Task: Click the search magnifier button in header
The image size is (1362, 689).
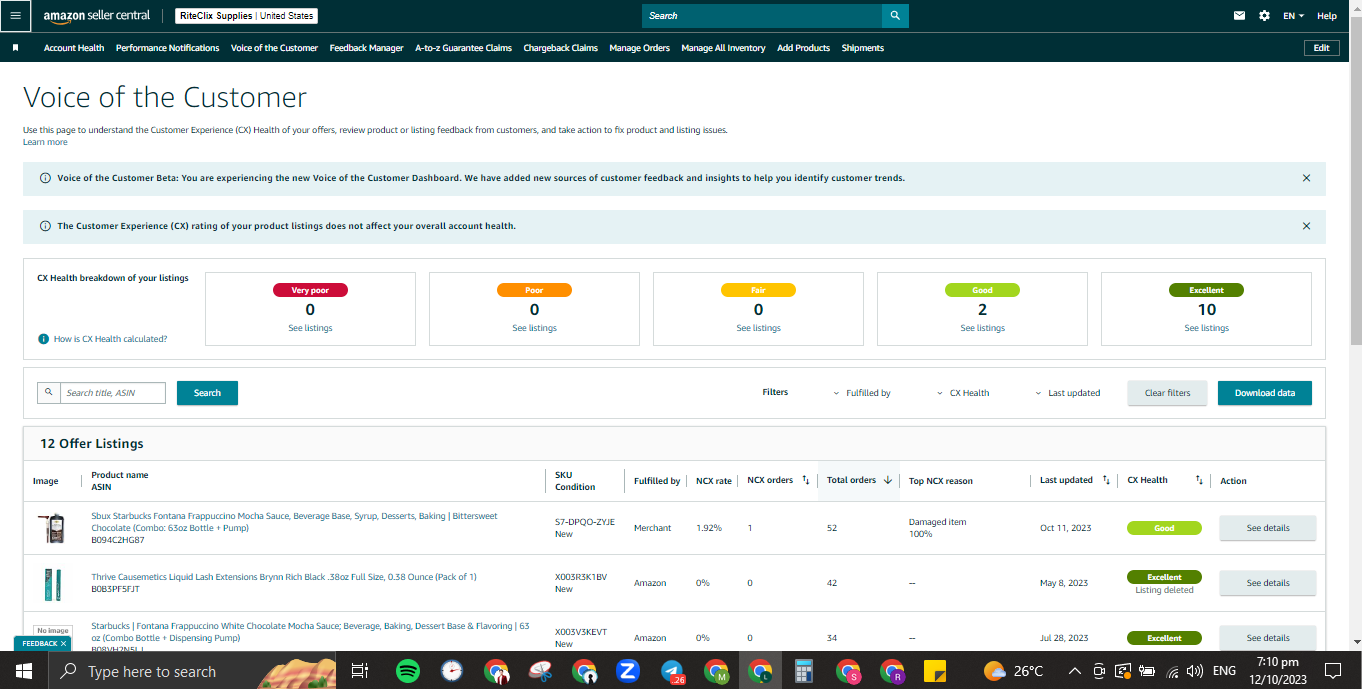Action: coord(895,16)
